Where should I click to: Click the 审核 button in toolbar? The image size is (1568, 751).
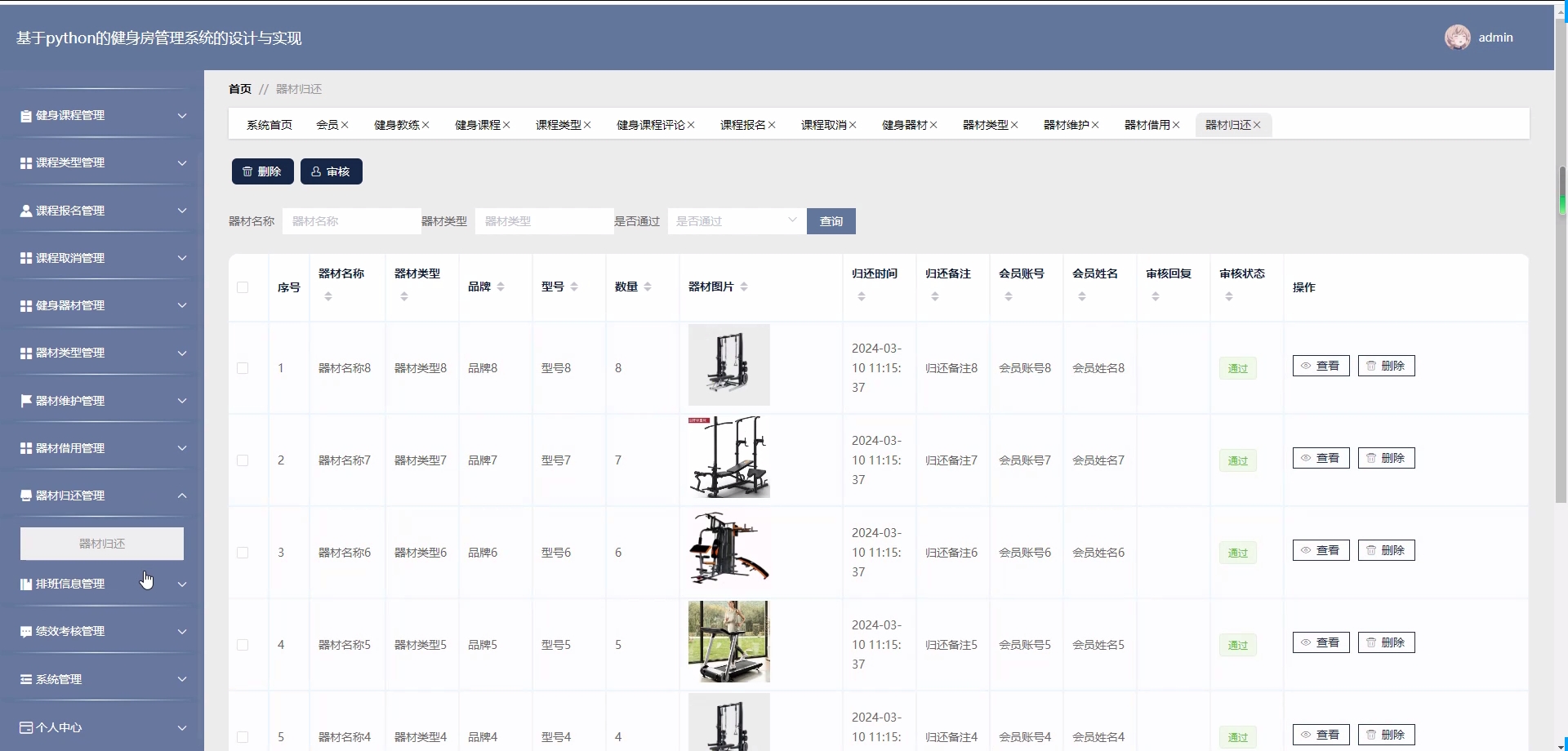(x=332, y=171)
